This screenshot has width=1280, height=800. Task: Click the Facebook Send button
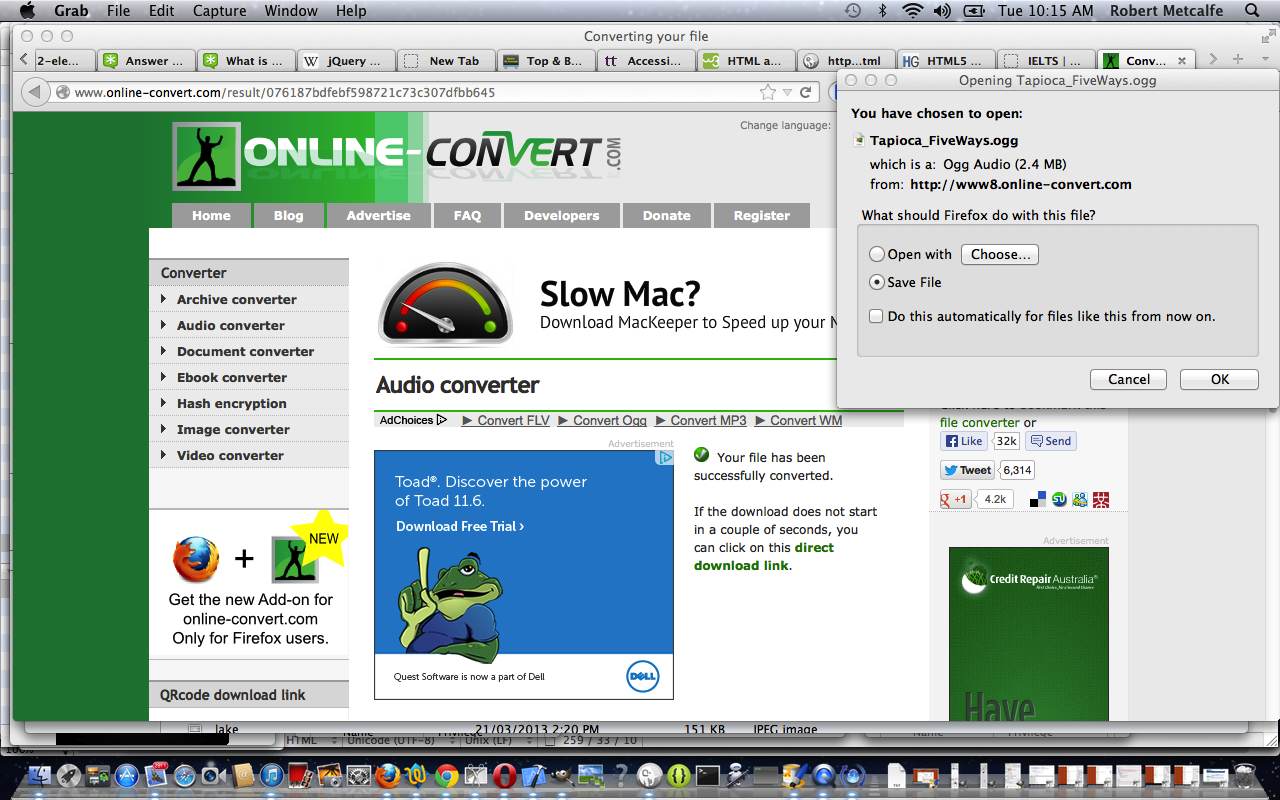[1051, 441]
